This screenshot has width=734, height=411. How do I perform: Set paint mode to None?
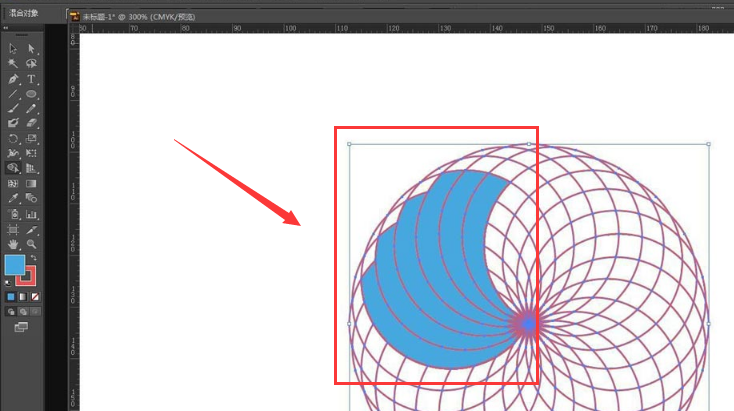click(35, 297)
